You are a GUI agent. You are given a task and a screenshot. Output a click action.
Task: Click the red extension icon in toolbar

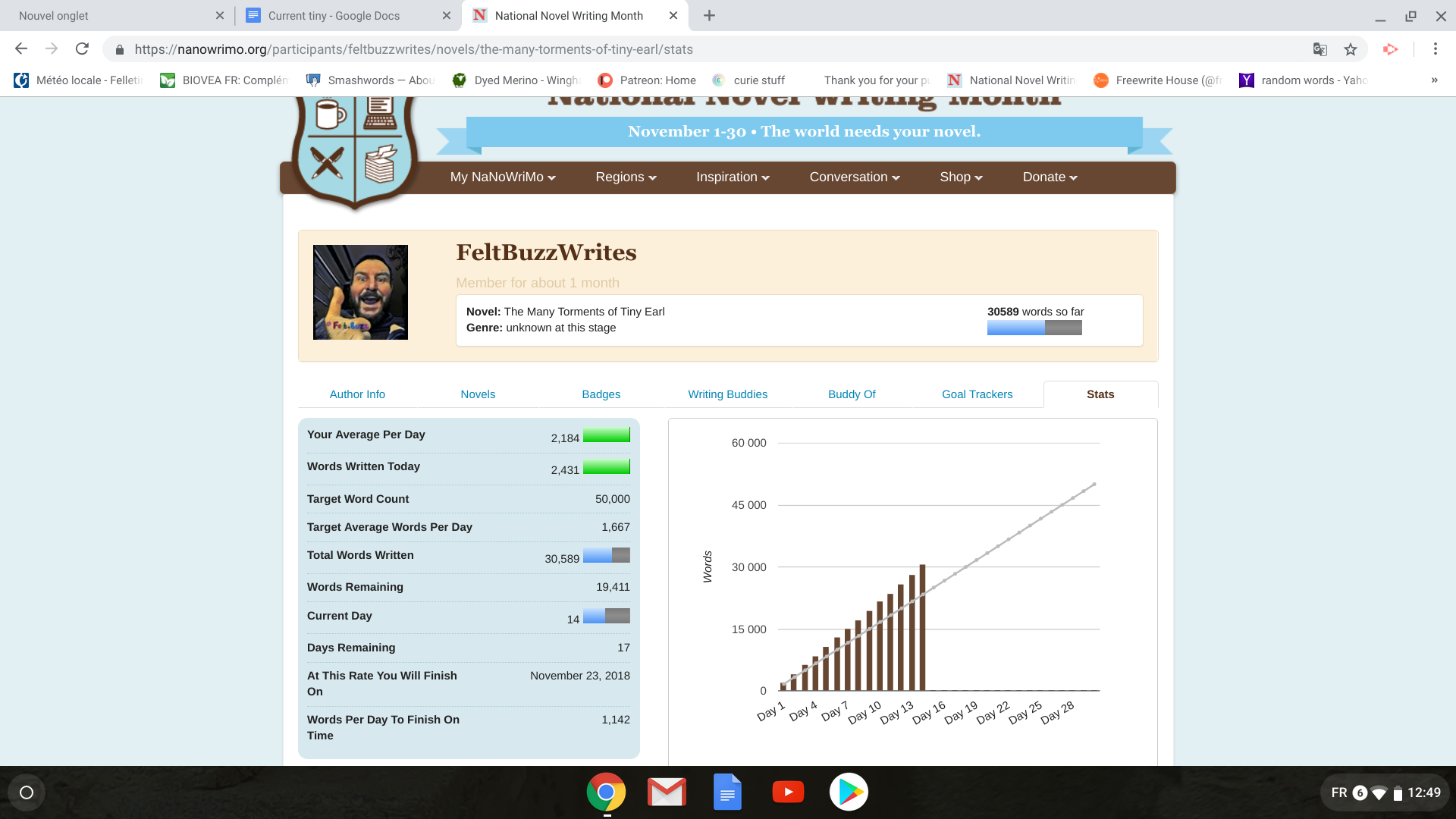click(x=1390, y=49)
